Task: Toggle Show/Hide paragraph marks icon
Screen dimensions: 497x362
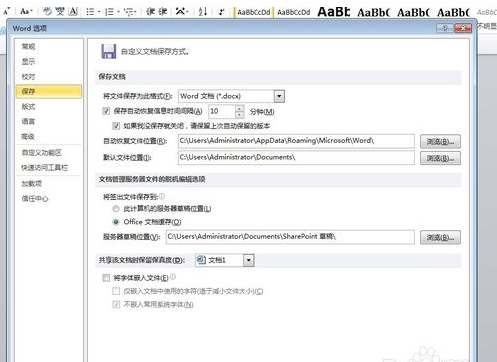Action: pyautogui.click(x=221, y=12)
